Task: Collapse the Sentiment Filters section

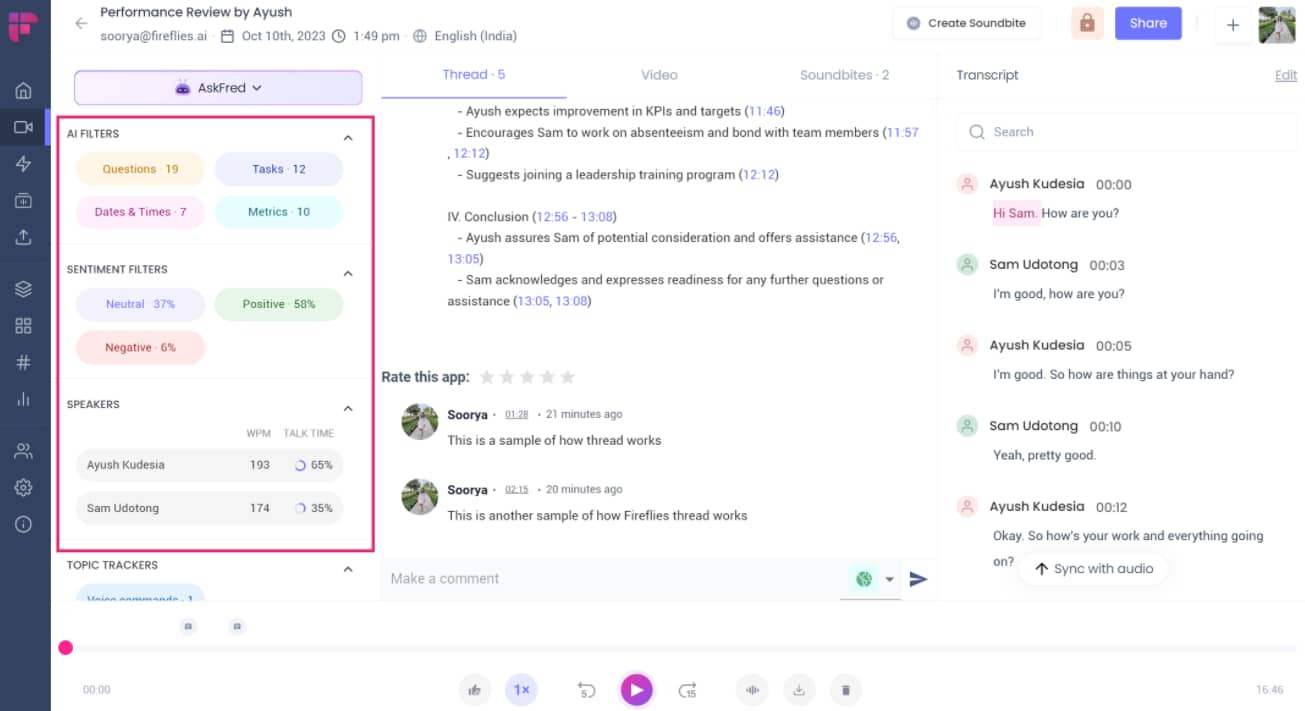Action: (x=347, y=272)
